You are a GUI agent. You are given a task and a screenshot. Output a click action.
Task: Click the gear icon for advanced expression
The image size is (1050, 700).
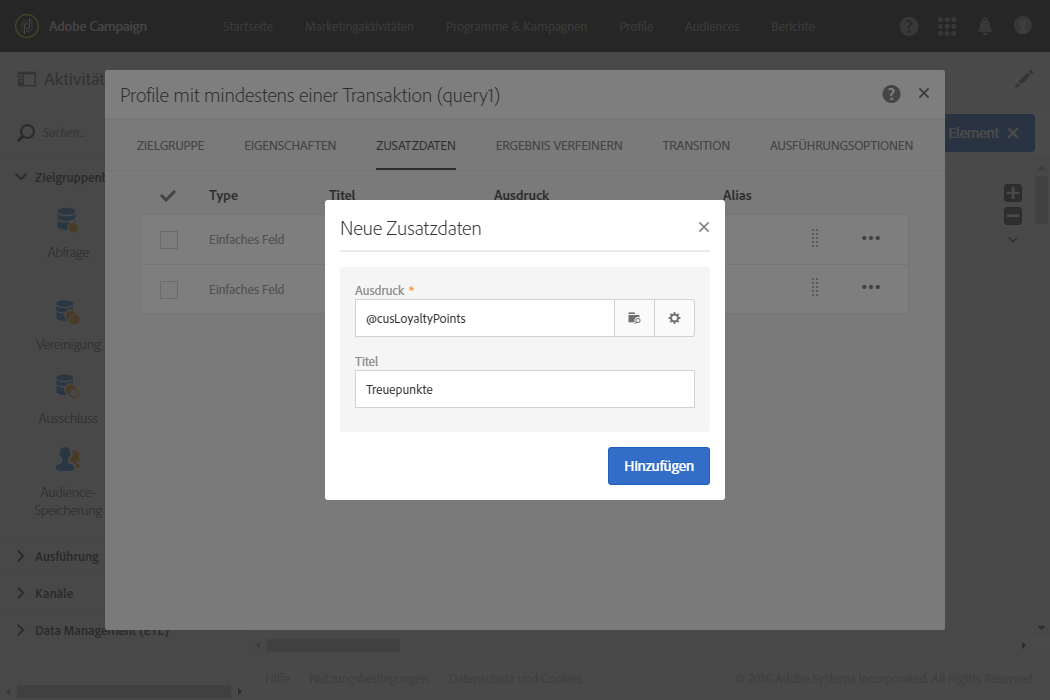674,318
